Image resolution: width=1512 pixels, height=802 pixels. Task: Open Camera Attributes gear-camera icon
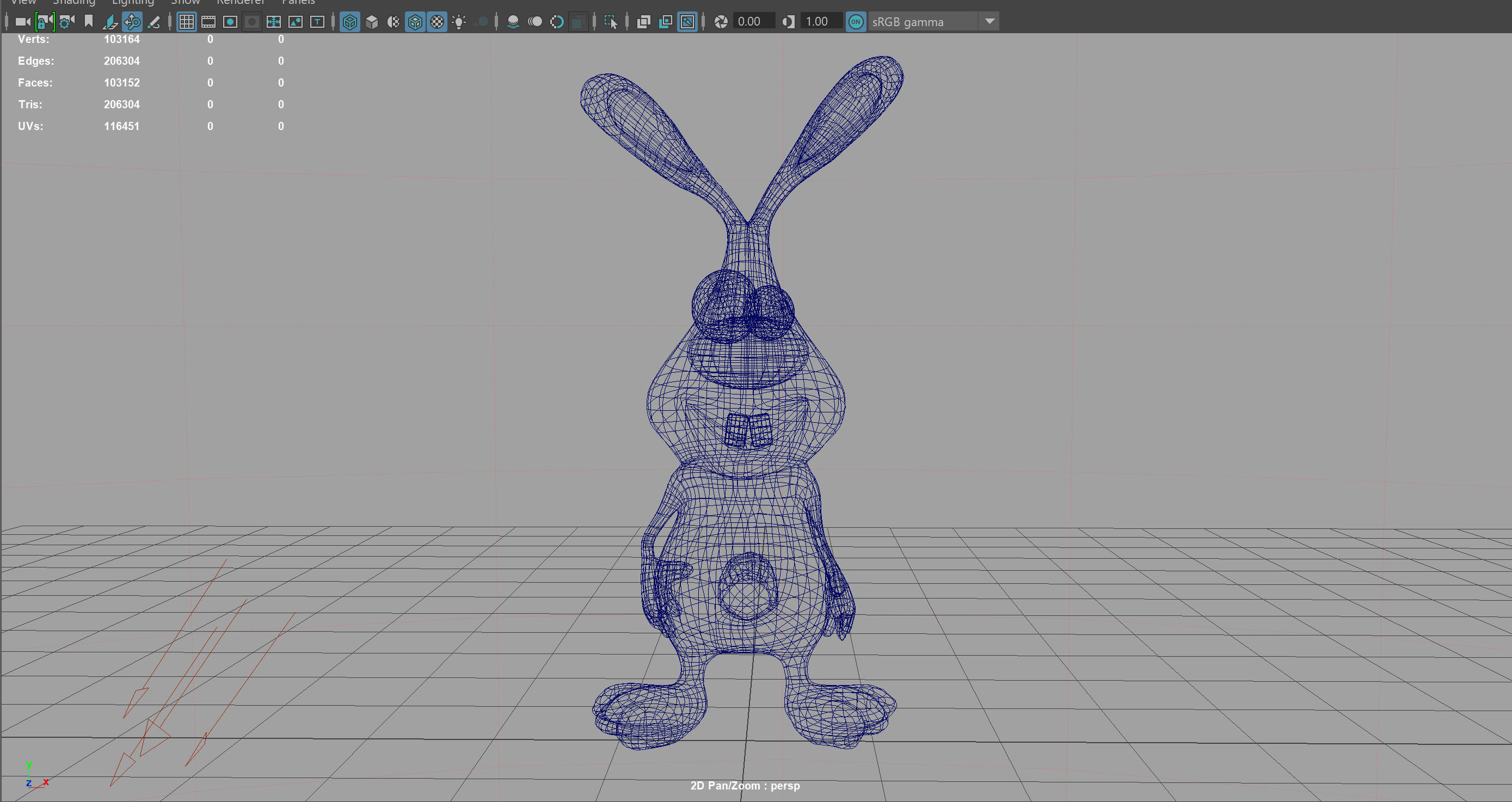point(66,22)
